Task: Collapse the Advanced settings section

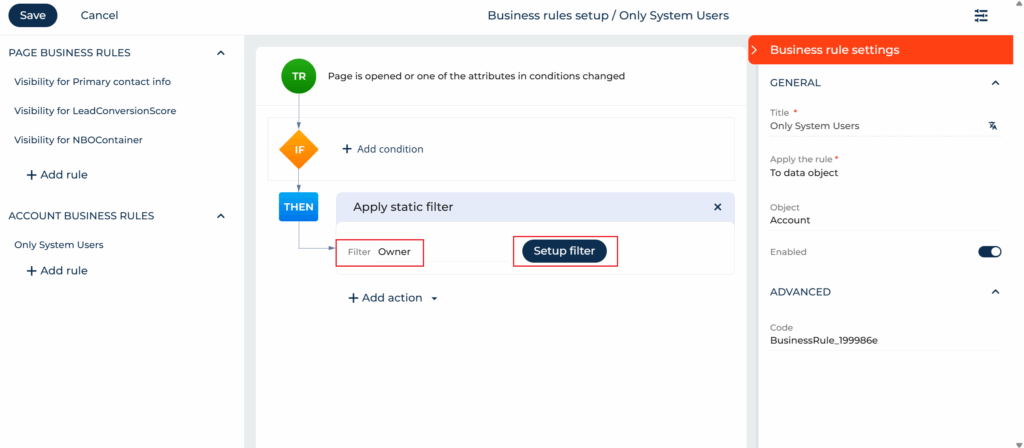Action: coord(994,292)
